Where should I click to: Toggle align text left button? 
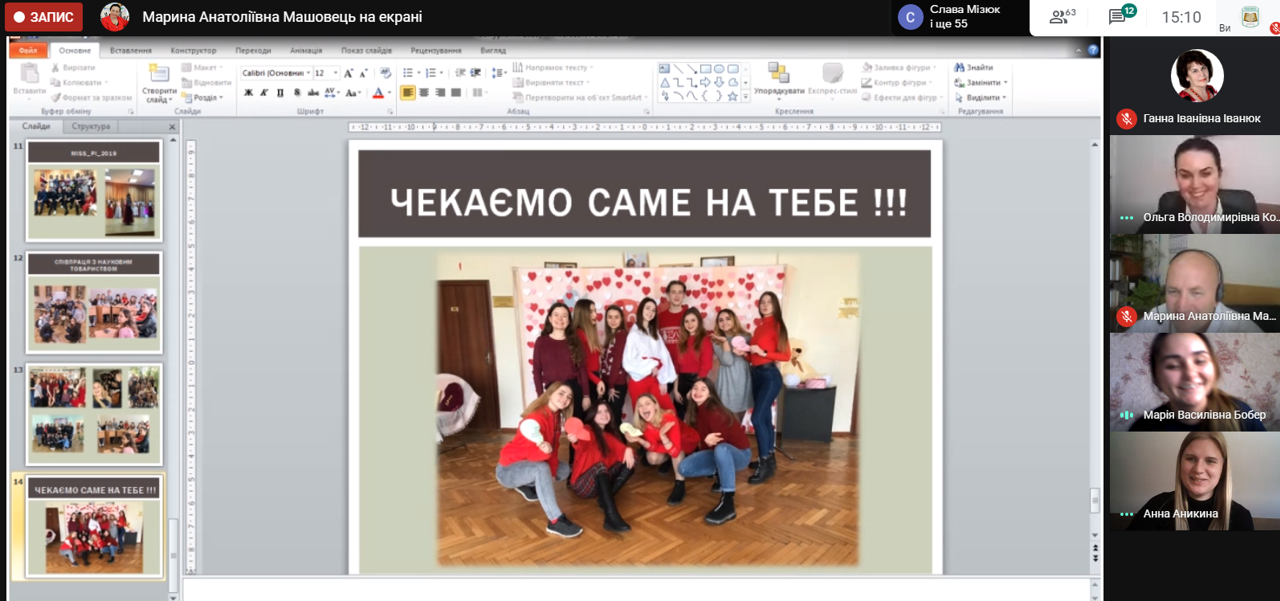click(x=408, y=93)
